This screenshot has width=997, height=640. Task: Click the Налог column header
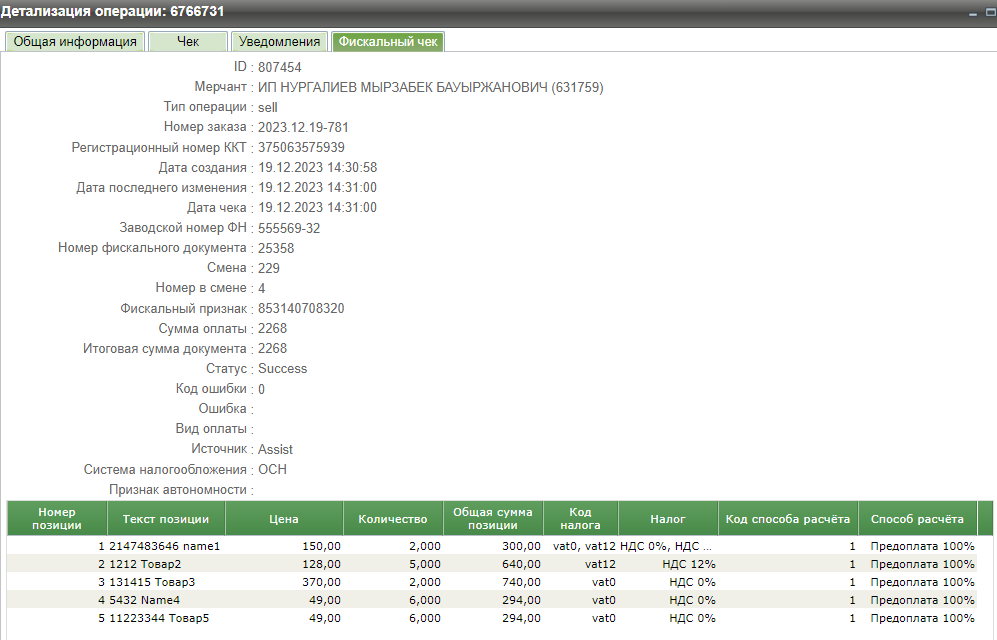tap(667, 519)
